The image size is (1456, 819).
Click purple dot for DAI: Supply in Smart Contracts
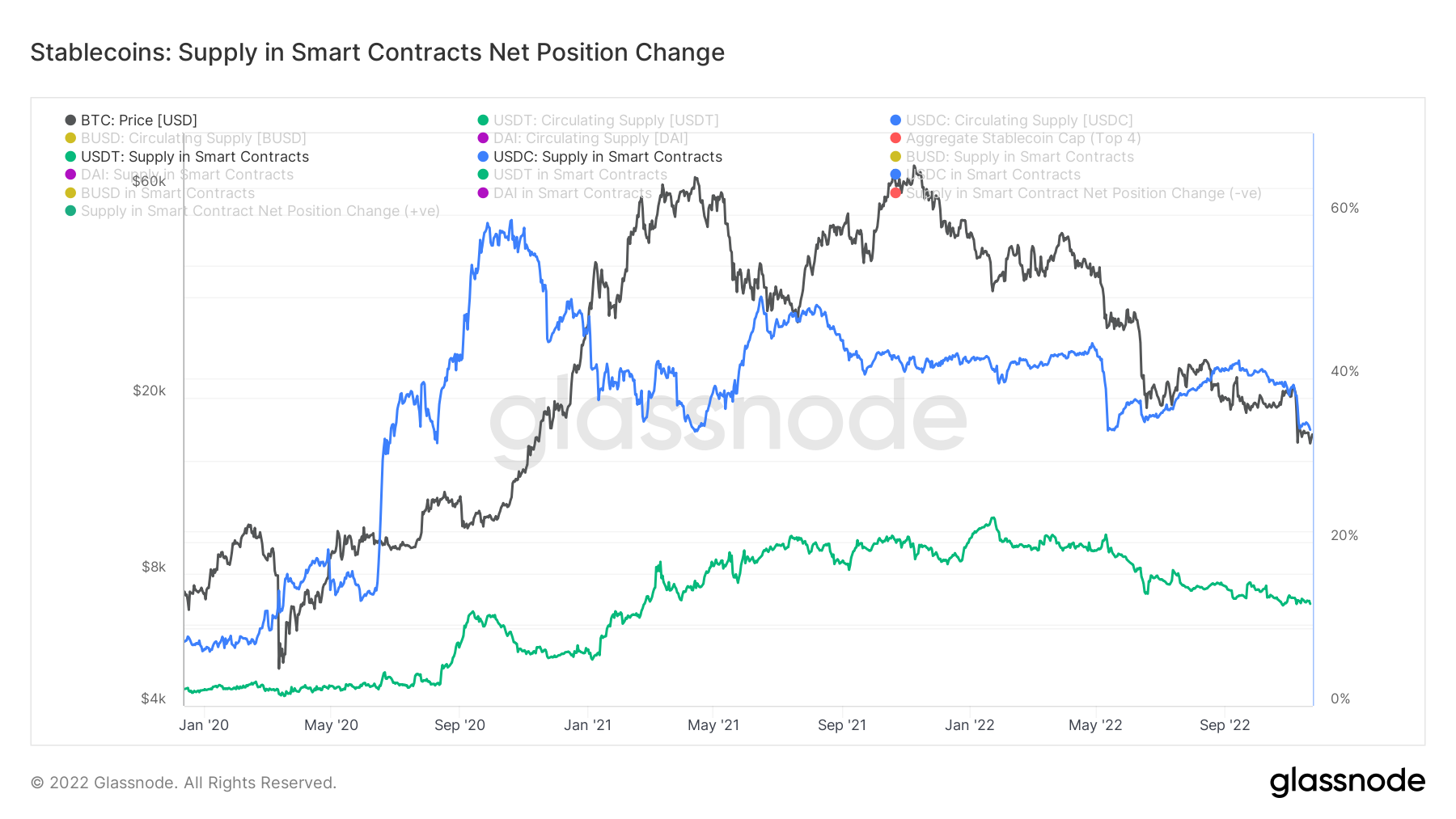70,175
